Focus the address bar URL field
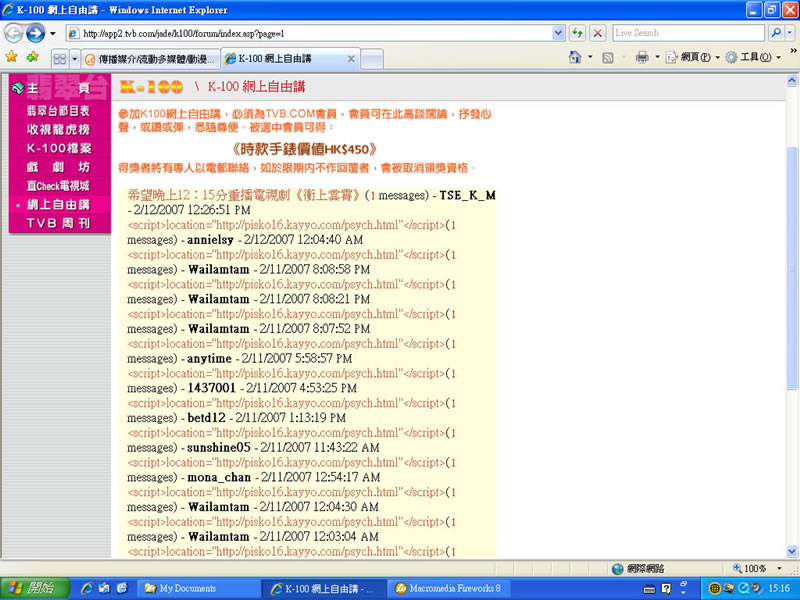This screenshot has width=800, height=600. point(309,34)
